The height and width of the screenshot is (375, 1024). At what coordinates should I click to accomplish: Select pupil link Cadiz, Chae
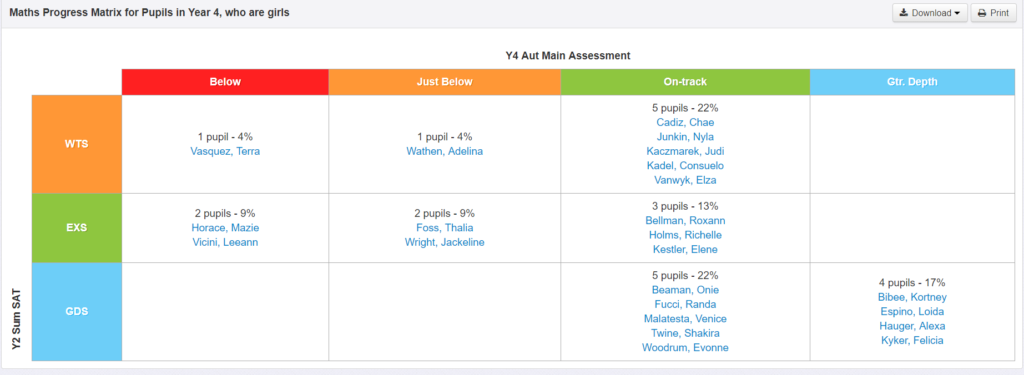coord(685,123)
